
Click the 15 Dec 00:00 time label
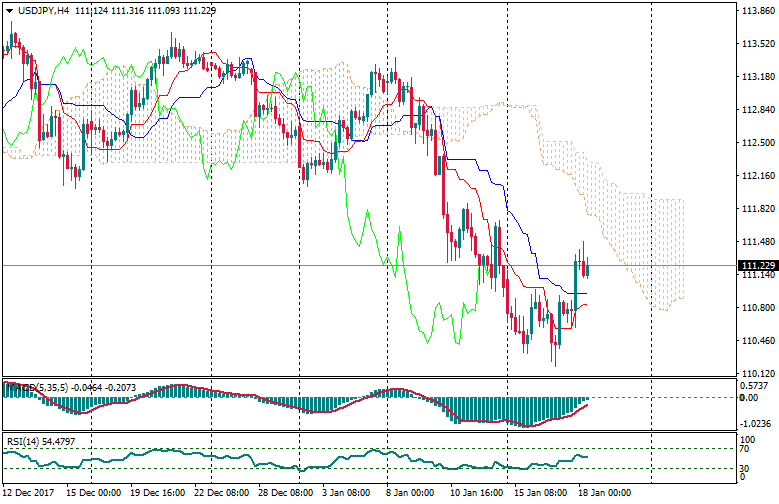[x=94, y=493]
